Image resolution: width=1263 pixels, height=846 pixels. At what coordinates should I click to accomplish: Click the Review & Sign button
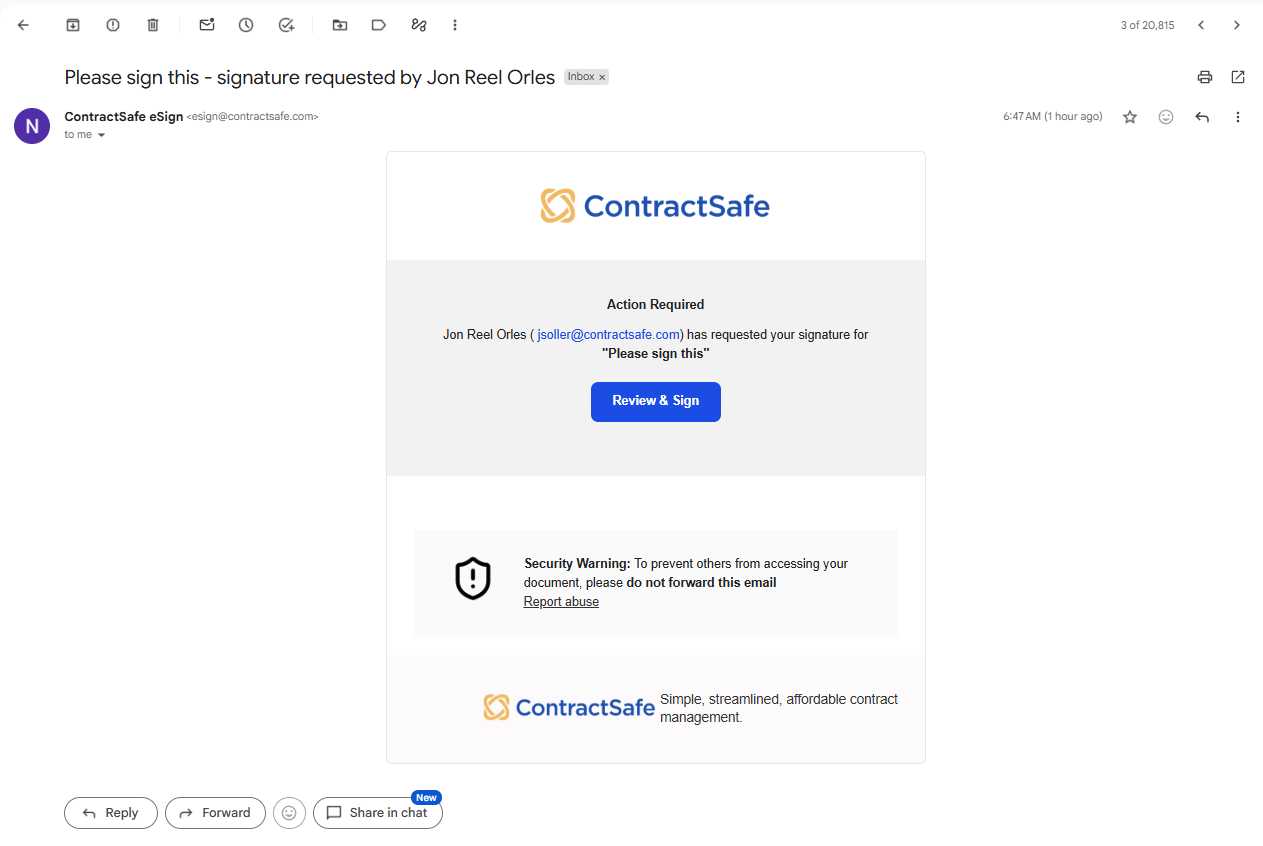click(x=656, y=401)
